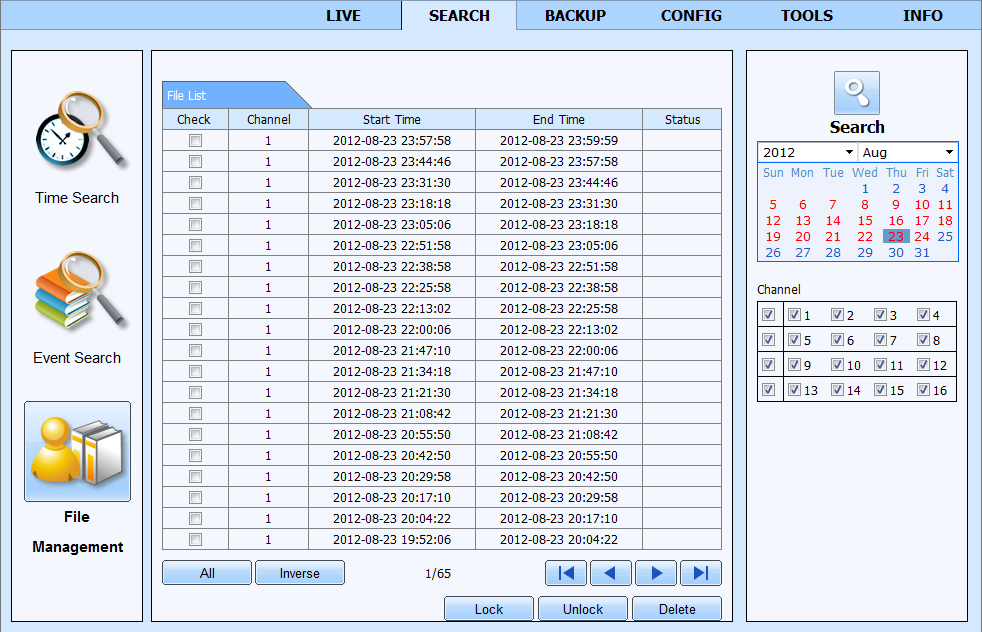Switch to the SEARCH tab

coord(459,16)
